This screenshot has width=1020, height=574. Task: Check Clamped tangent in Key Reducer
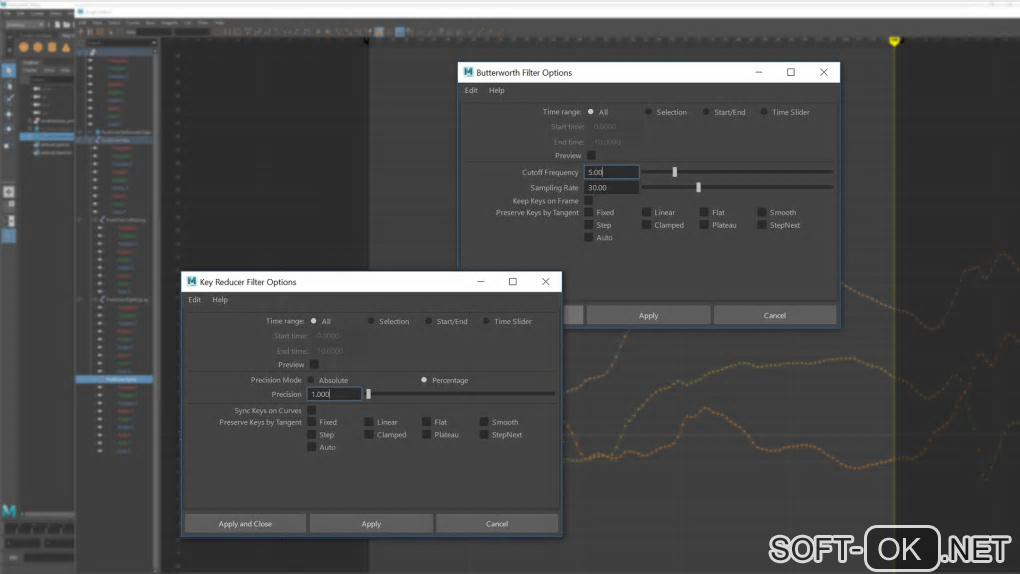tap(369, 434)
